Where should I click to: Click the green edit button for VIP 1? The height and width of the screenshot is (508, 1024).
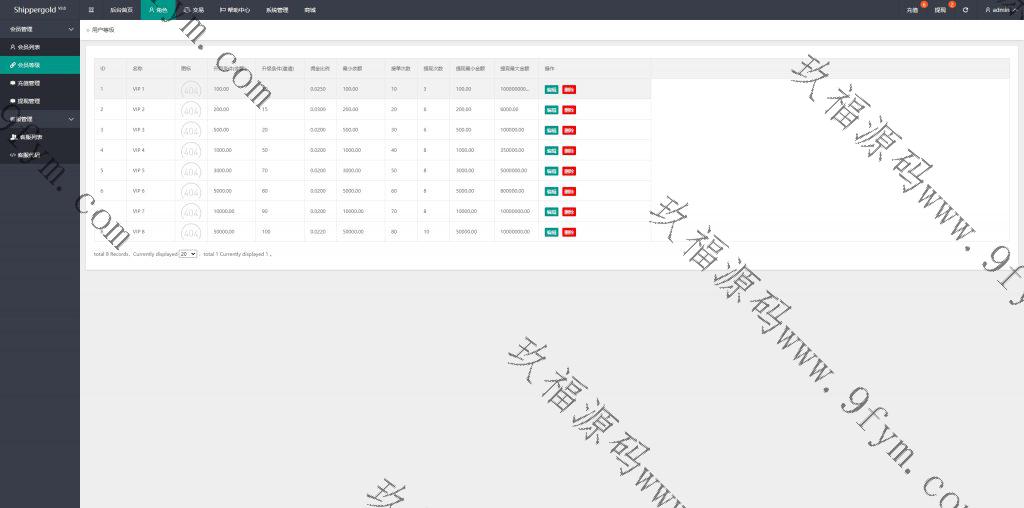551,89
